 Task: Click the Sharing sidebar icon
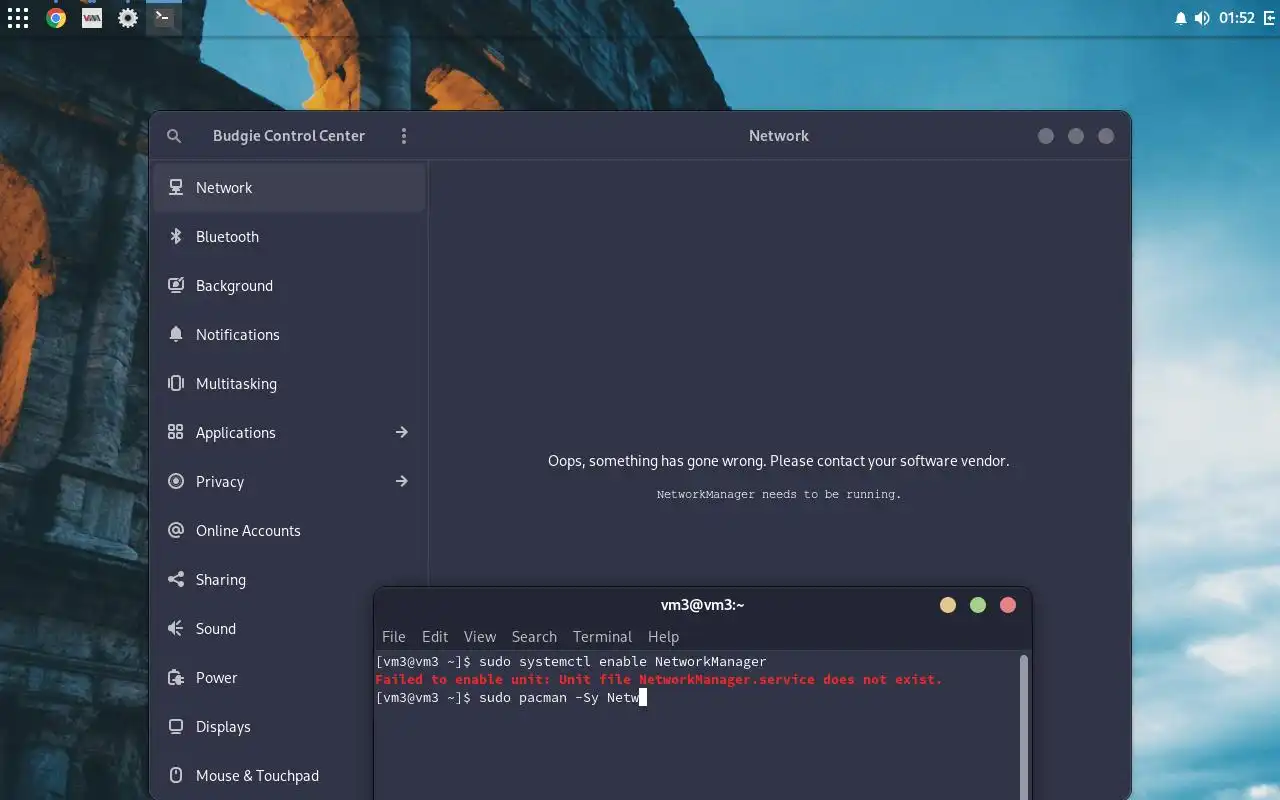176,579
